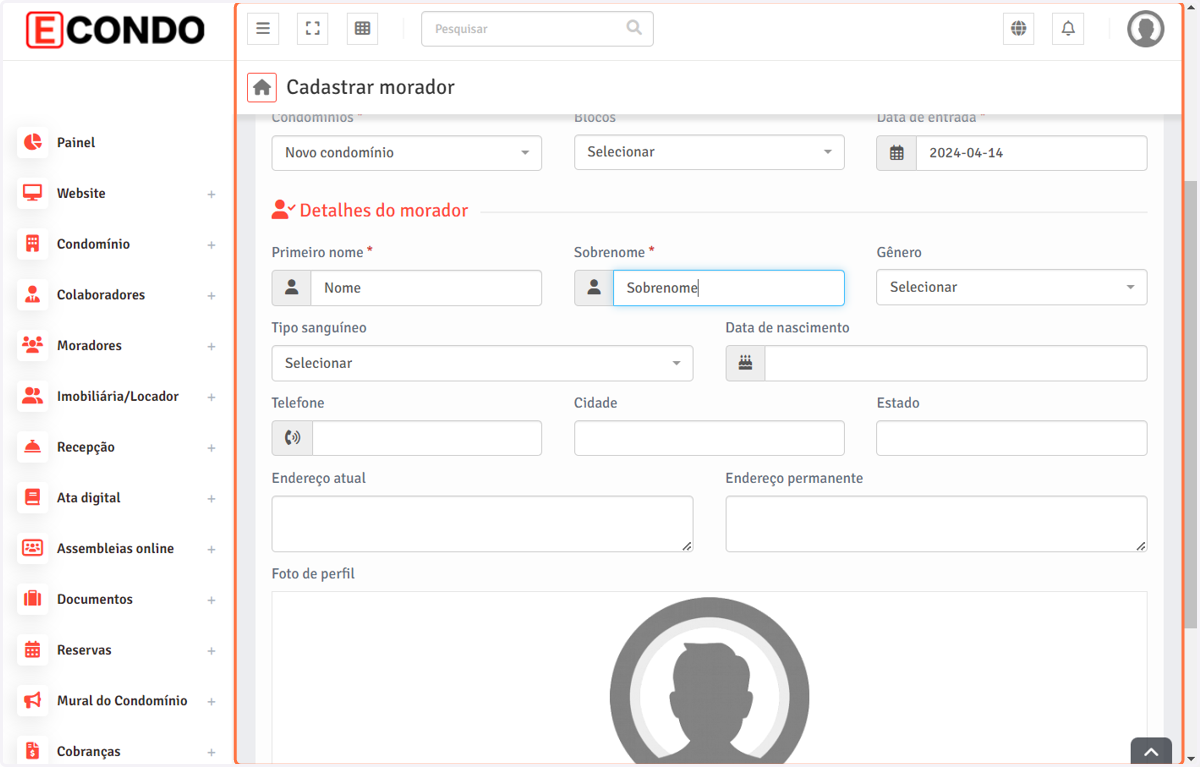The width and height of the screenshot is (1200, 767).
Task: Click the Data de nascimento field
Action: (955, 363)
